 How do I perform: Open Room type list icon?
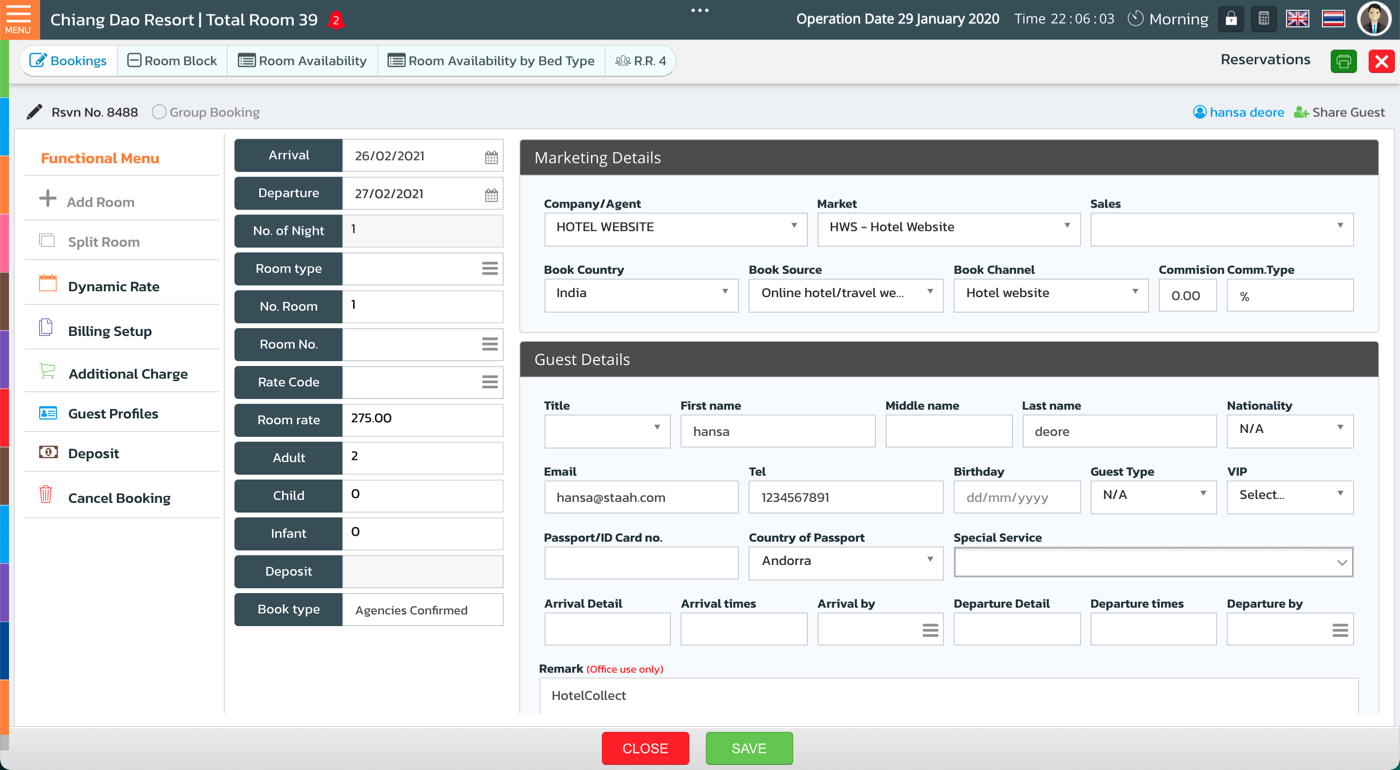[x=490, y=268]
